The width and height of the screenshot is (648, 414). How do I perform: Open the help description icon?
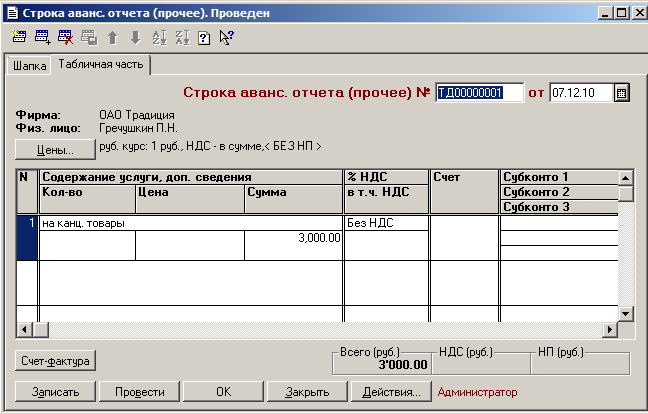tap(204, 38)
